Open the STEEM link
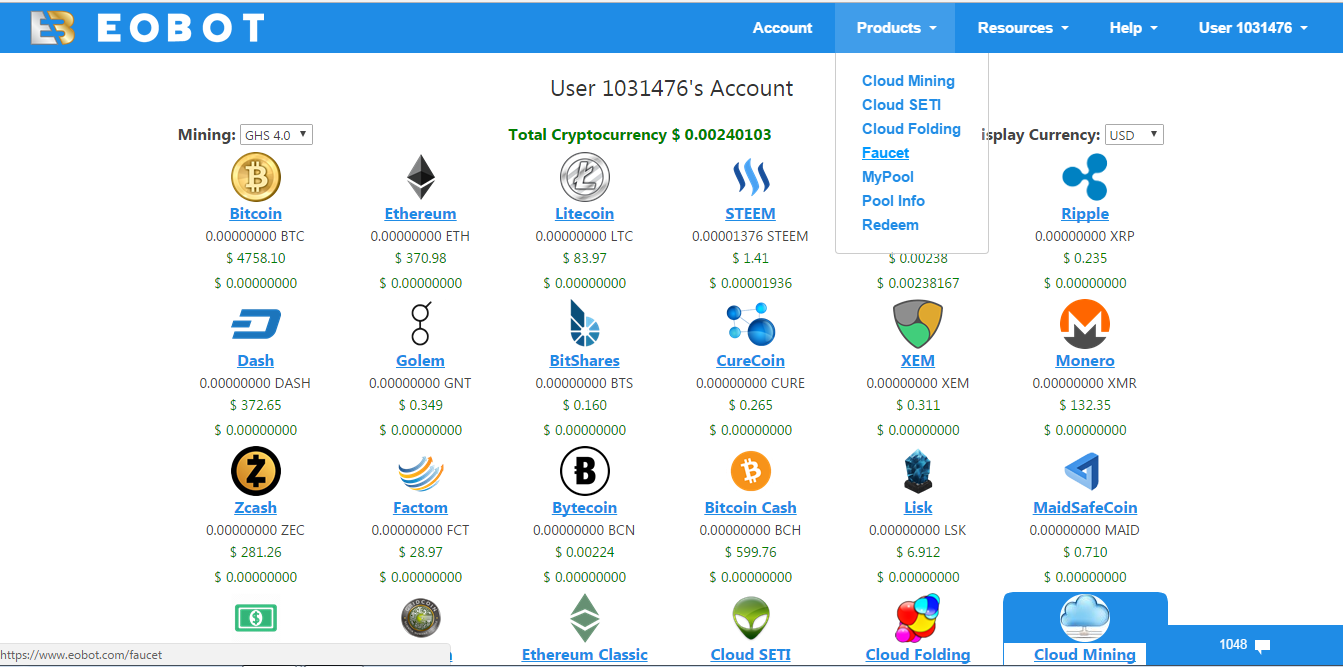1343x667 pixels. [751, 214]
